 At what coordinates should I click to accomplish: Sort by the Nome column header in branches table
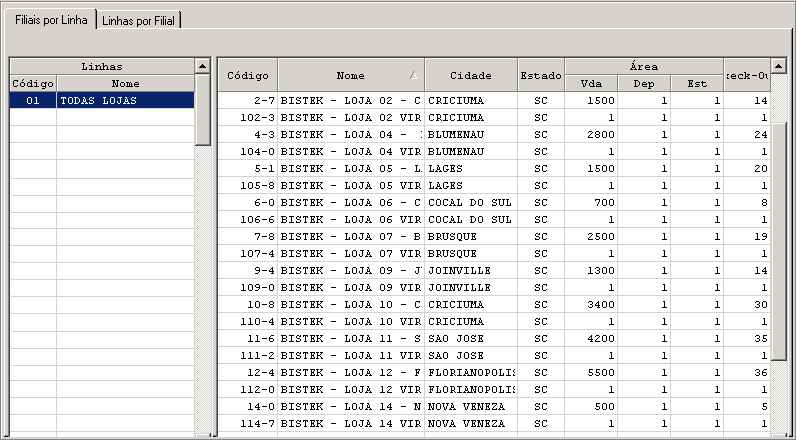[x=351, y=75]
